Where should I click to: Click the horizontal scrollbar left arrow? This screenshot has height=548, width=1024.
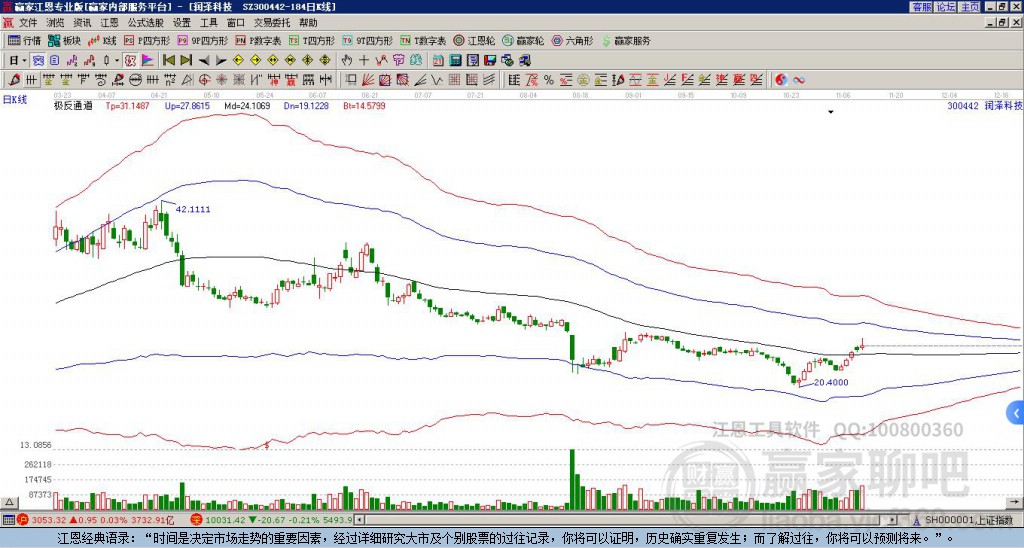coord(359,520)
